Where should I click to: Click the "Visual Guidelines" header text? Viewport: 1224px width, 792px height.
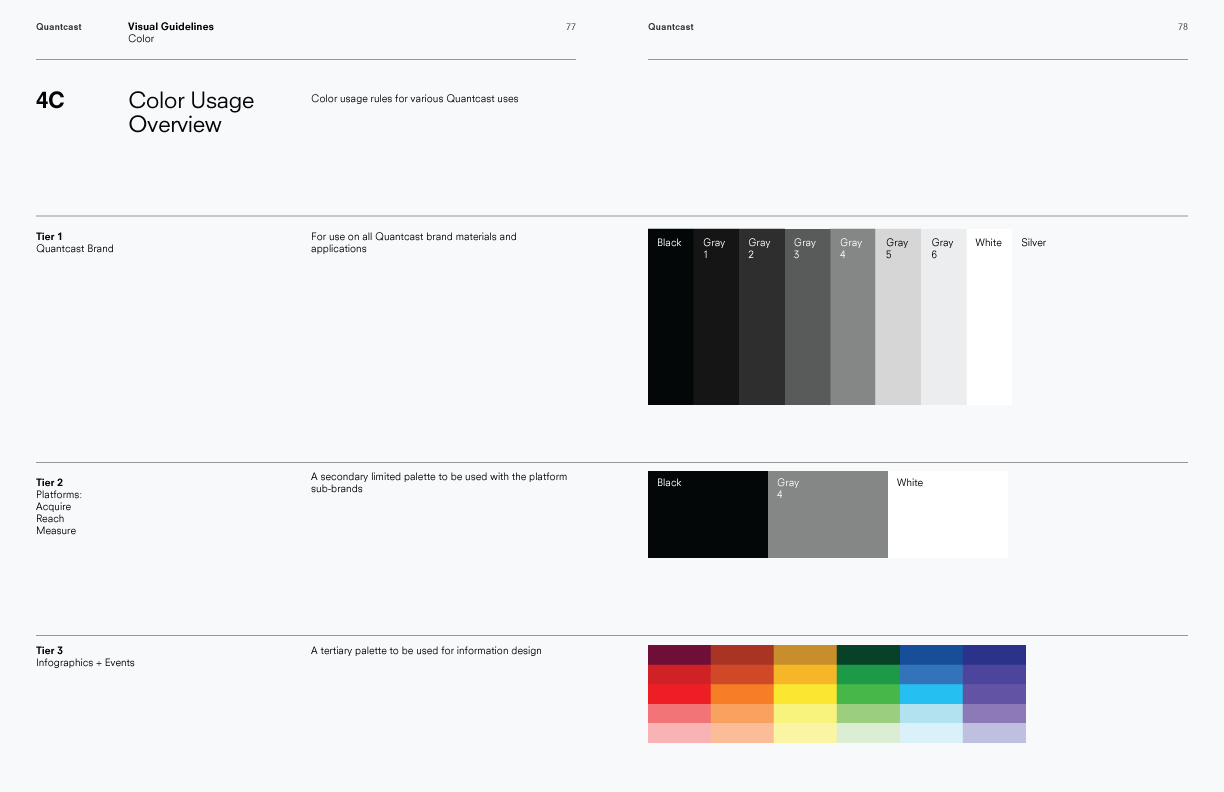click(x=171, y=27)
